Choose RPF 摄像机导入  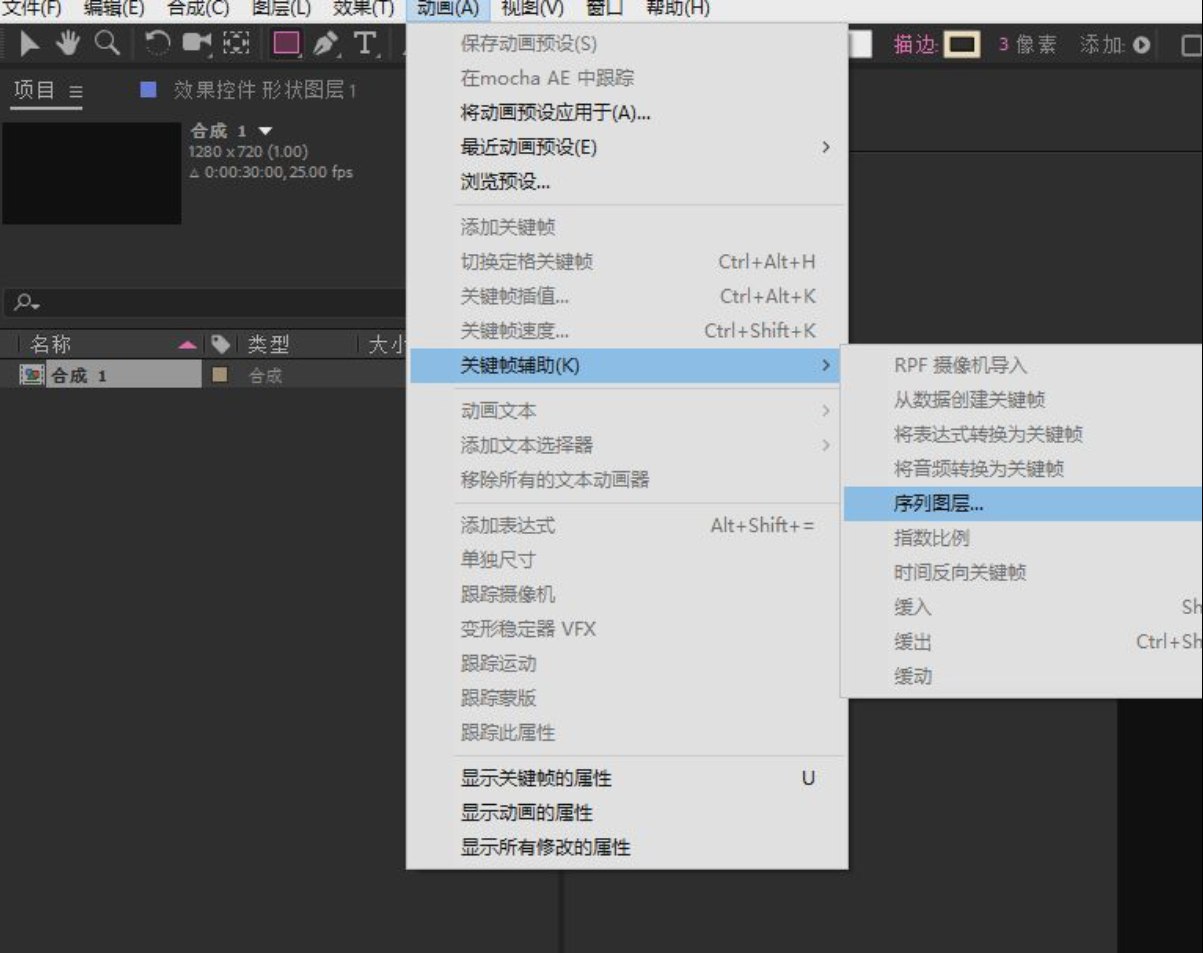pos(1023,366)
